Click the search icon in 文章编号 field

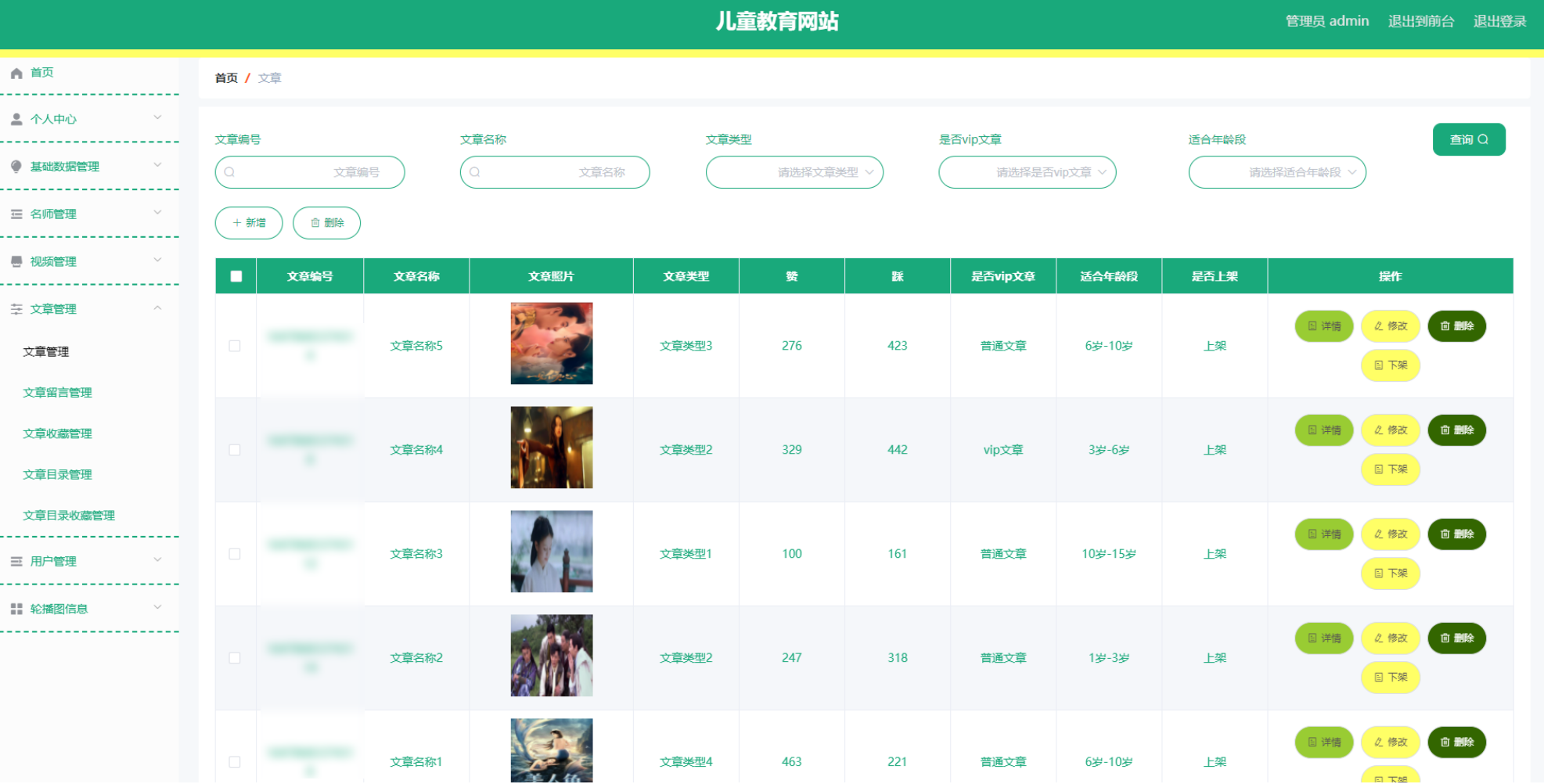click(x=229, y=172)
